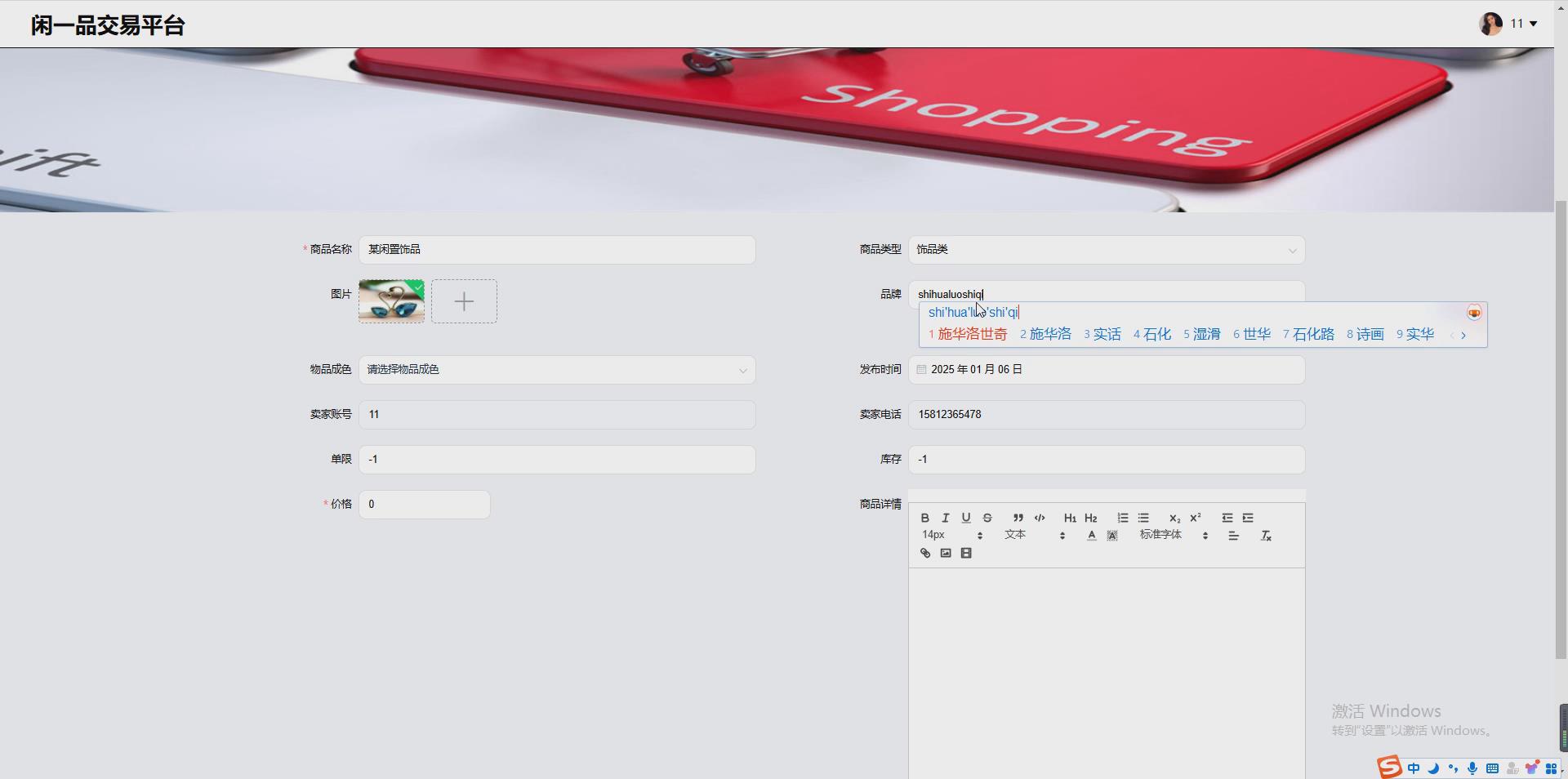Viewport: 1568px width, 779px height.
Task: Choose IME candidate 7 石化路
Action: (x=1308, y=334)
